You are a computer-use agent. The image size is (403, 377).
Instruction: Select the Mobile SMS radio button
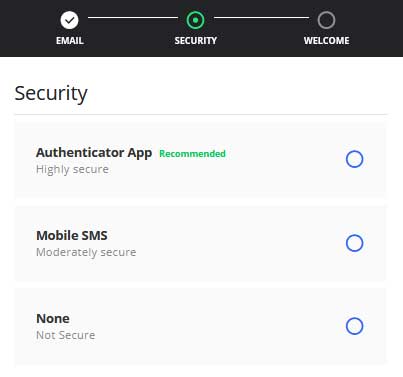pos(354,243)
